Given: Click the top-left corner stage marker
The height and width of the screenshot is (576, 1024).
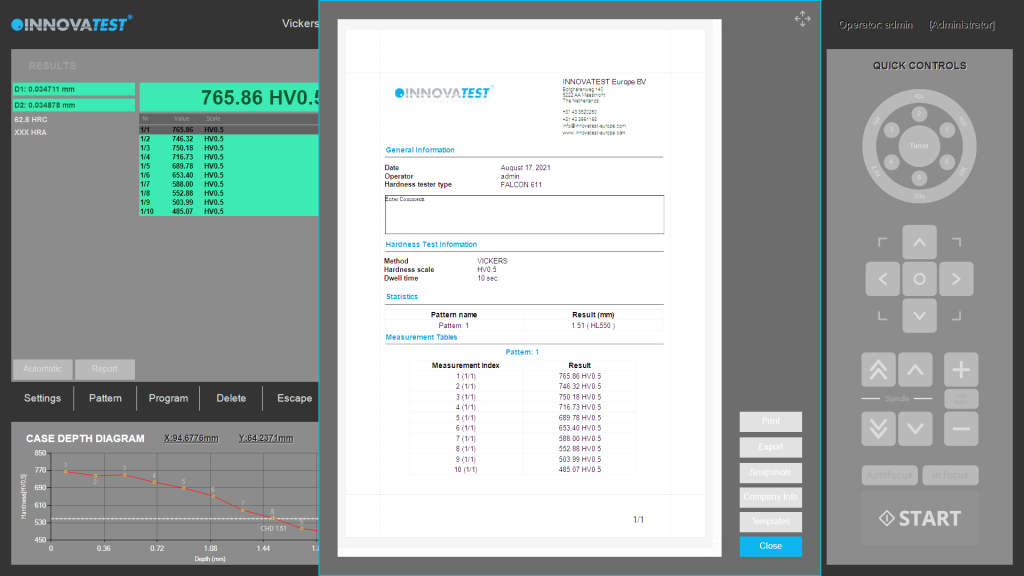Looking at the screenshot, I should (x=882, y=242).
